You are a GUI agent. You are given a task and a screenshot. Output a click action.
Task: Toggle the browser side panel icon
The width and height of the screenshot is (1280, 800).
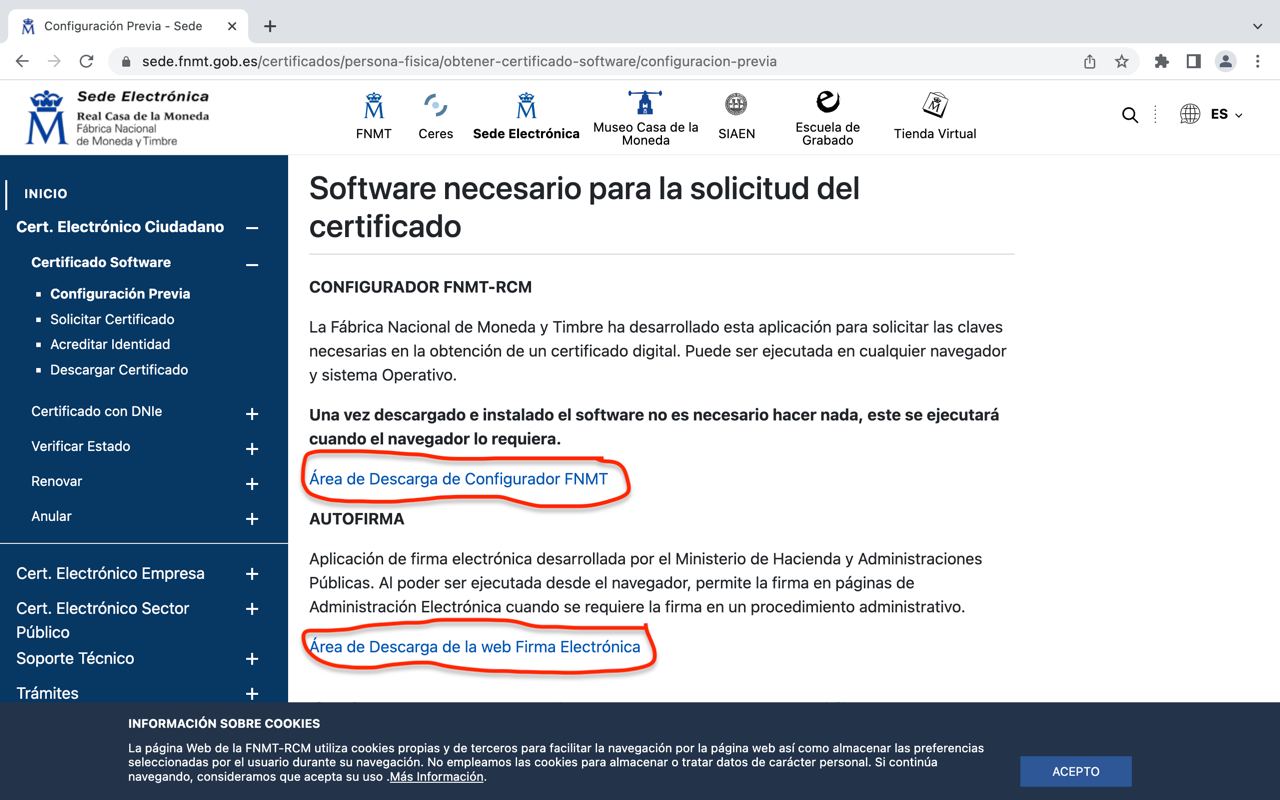(x=1193, y=61)
